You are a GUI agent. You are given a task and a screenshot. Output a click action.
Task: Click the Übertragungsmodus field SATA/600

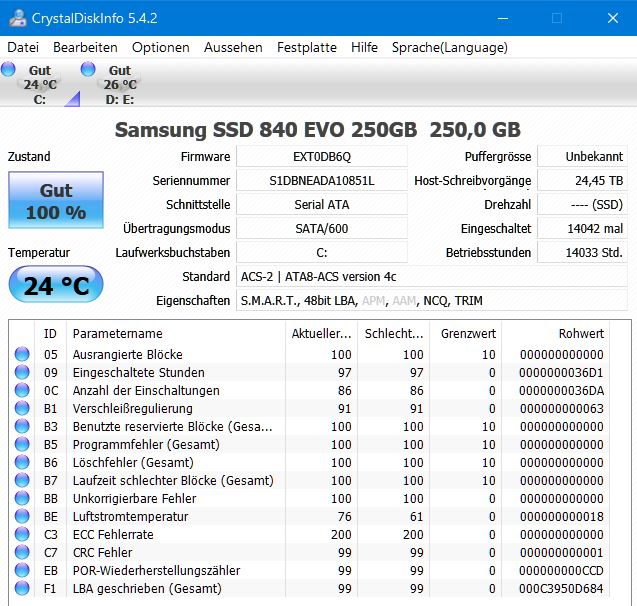click(322, 228)
